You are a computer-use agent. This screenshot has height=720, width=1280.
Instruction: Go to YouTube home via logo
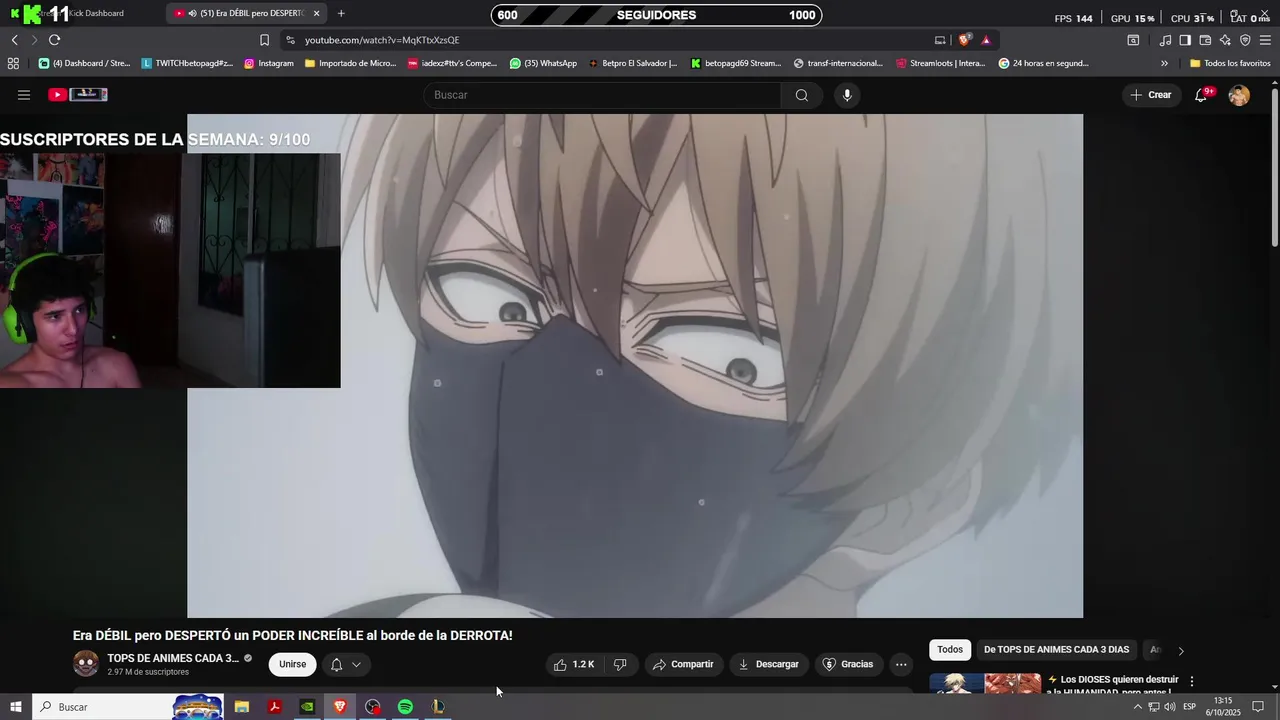(x=78, y=95)
